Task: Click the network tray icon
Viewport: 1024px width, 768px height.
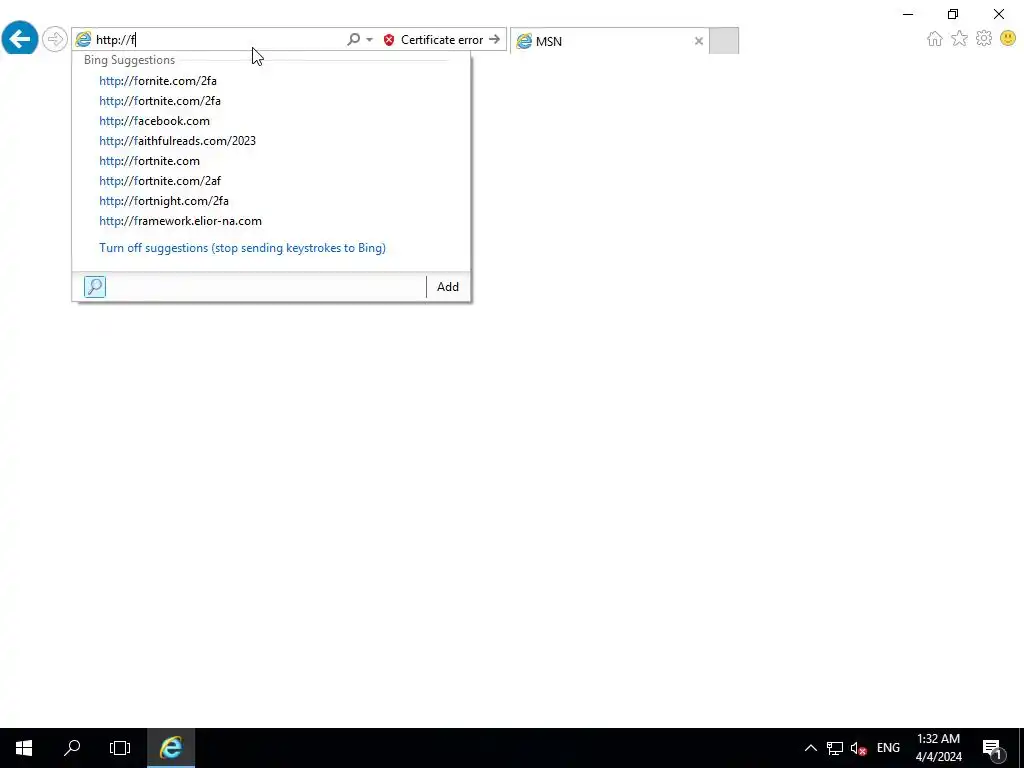Action: (x=835, y=748)
